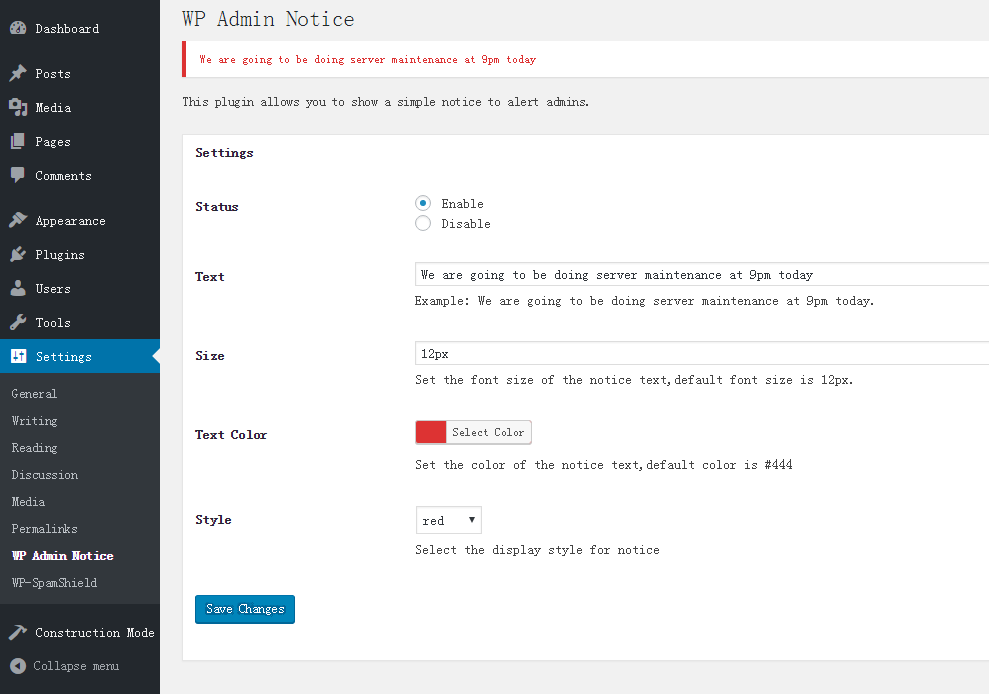Open the Dashboard menu

pyautogui.click(x=67, y=28)
